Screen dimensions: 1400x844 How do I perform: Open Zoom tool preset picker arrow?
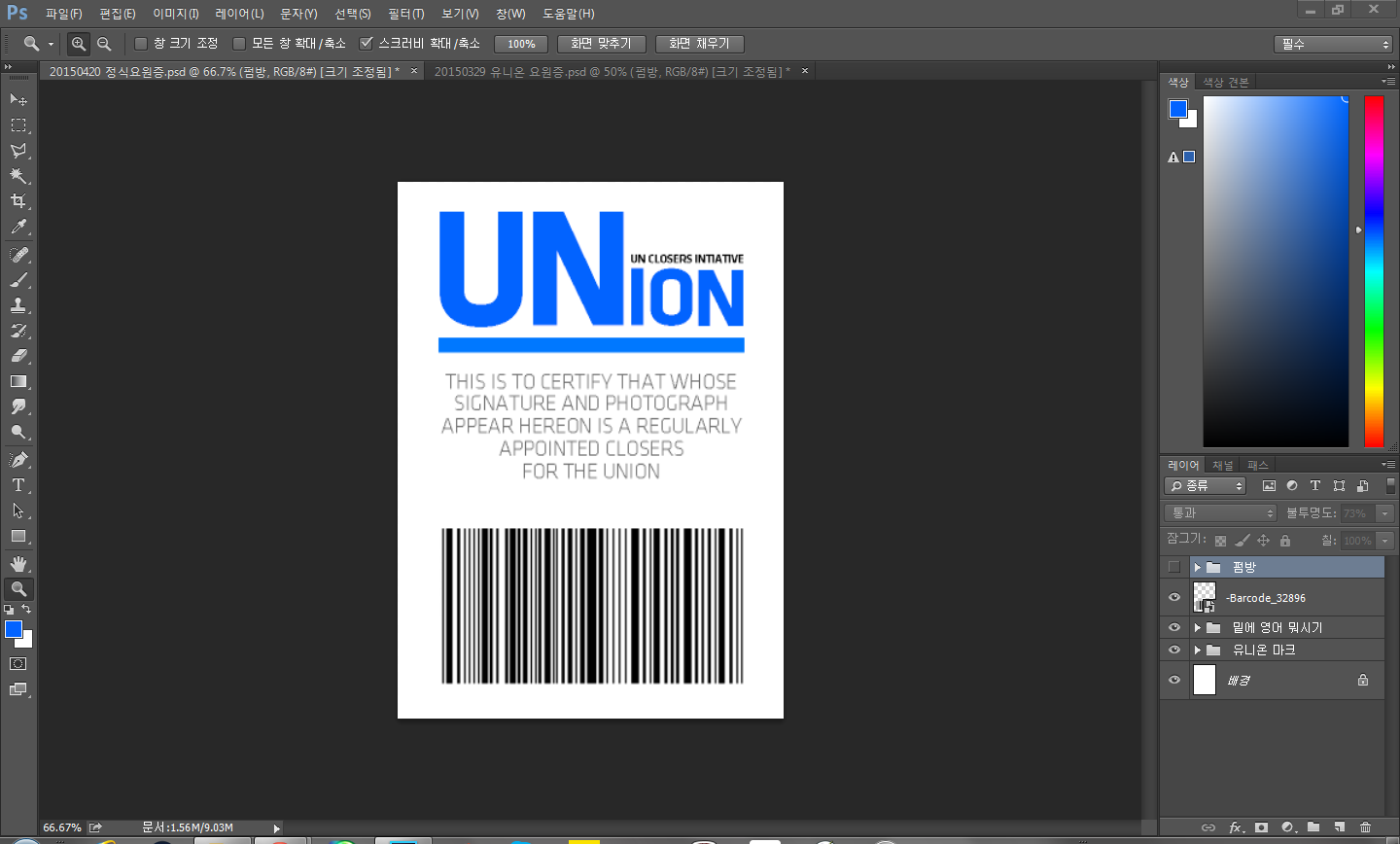tap(51, 44)
